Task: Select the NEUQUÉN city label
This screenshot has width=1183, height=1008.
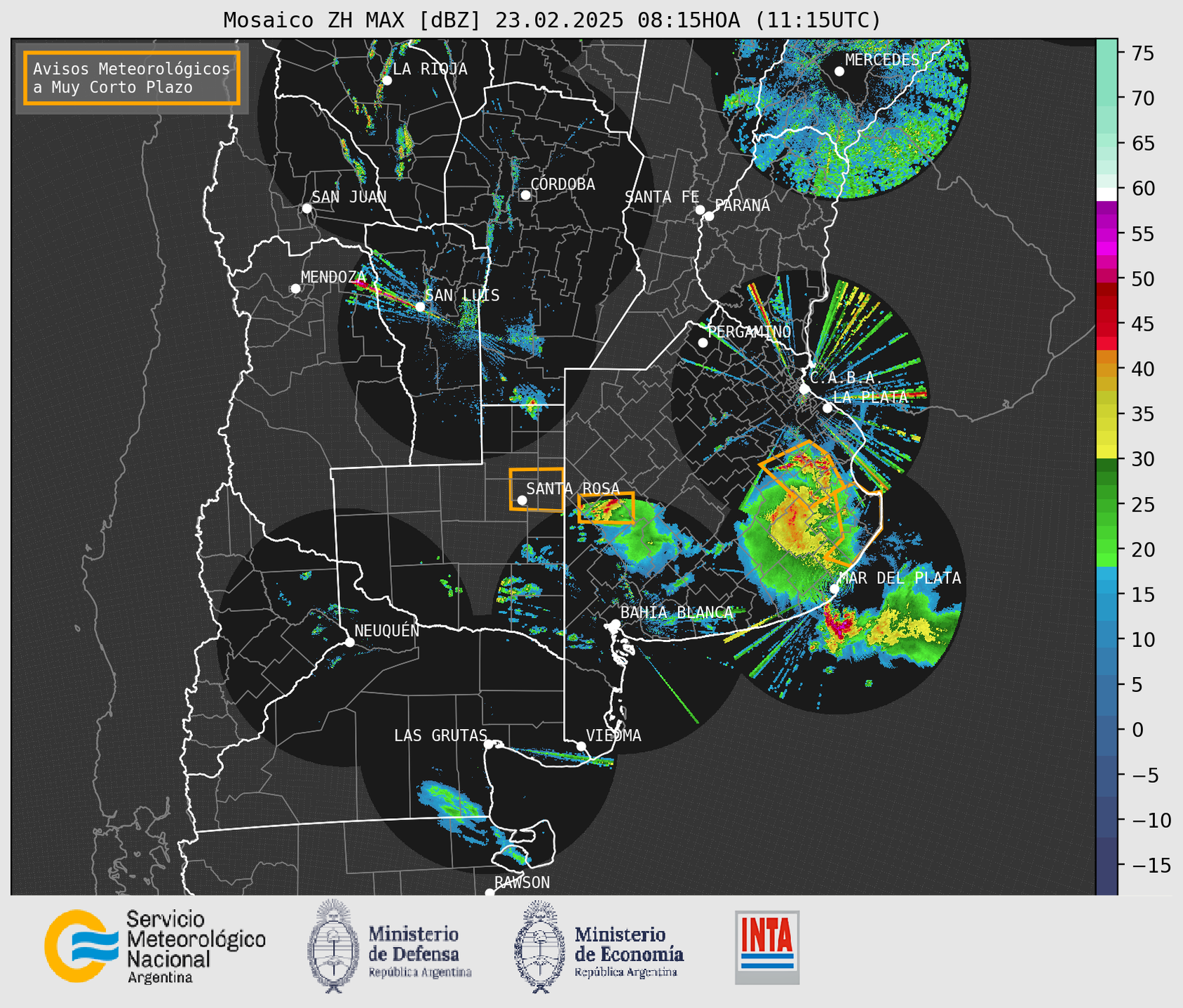Action: (386, 630)
